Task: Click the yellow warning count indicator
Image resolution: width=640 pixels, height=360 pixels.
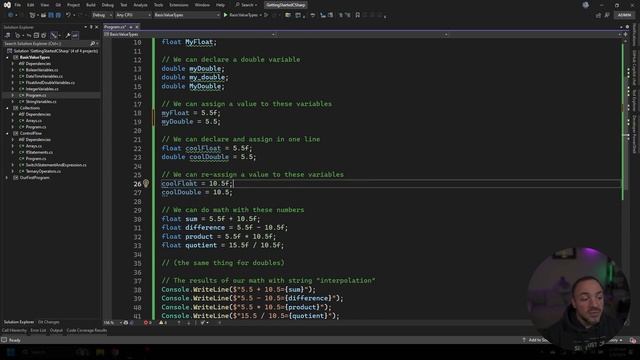Action: (x=163, y=323)
